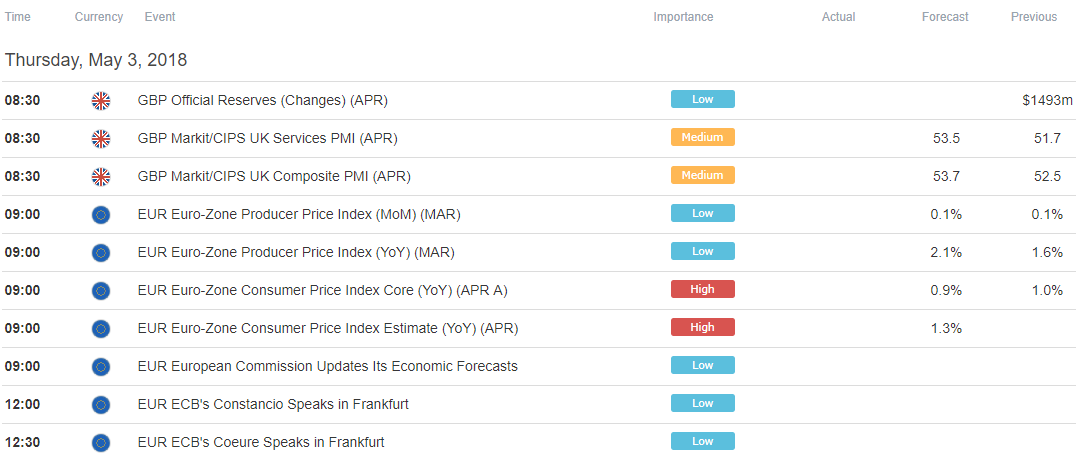
Task: Click EU flag icon for Producer Price Index (YoY)
Action: (101, 252)
